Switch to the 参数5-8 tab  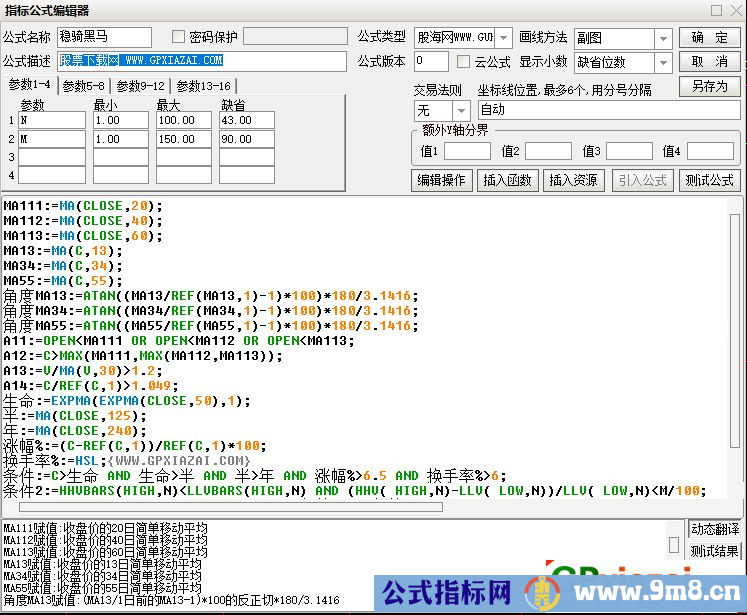pyautogui.click(x=83, y=86)
